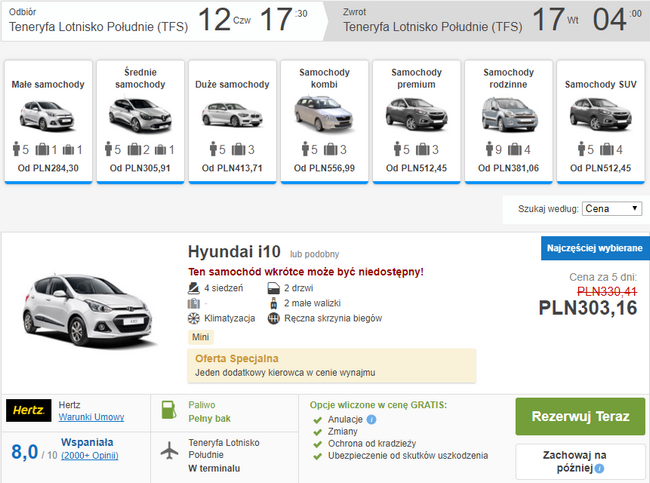Click Ubezpieczenie od skutków uszkodzenia item
Image resolution: width=650 pixels, height=483 pixels.
click(x=408, y=456)
